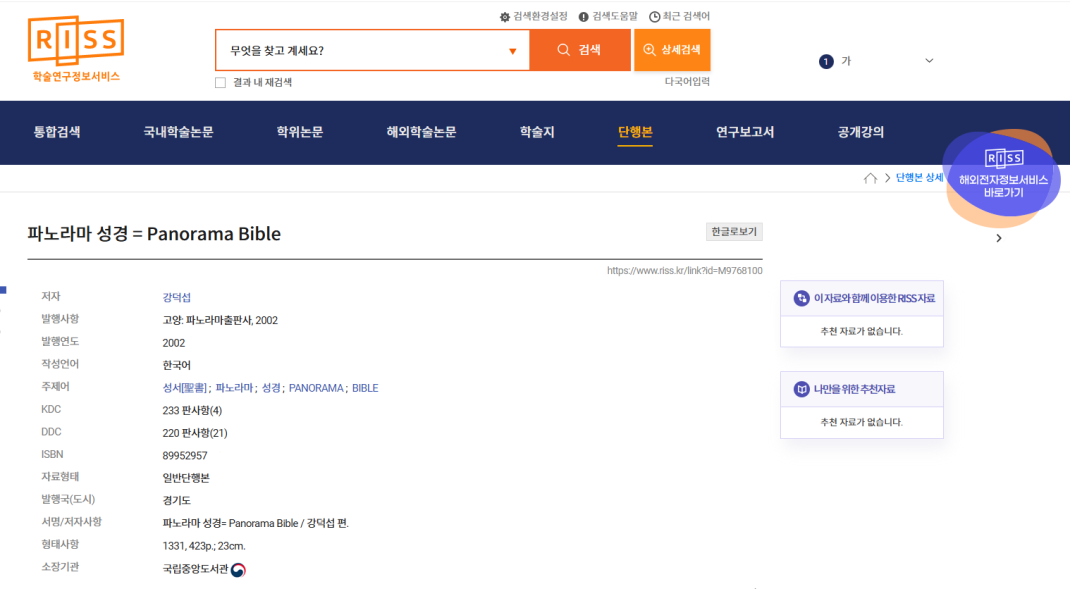
Task: Click the National Library taegeuk icon
Action: coord(238,570)
